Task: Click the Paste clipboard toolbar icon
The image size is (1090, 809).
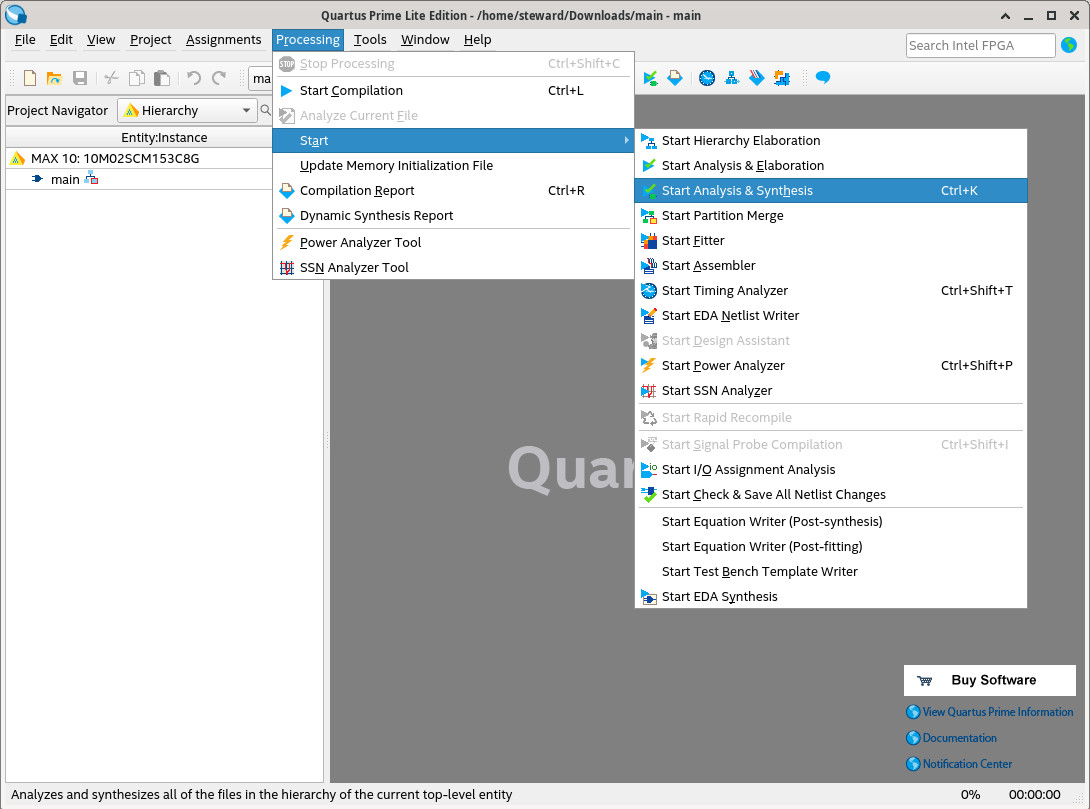Action: (x=162, y=78)
